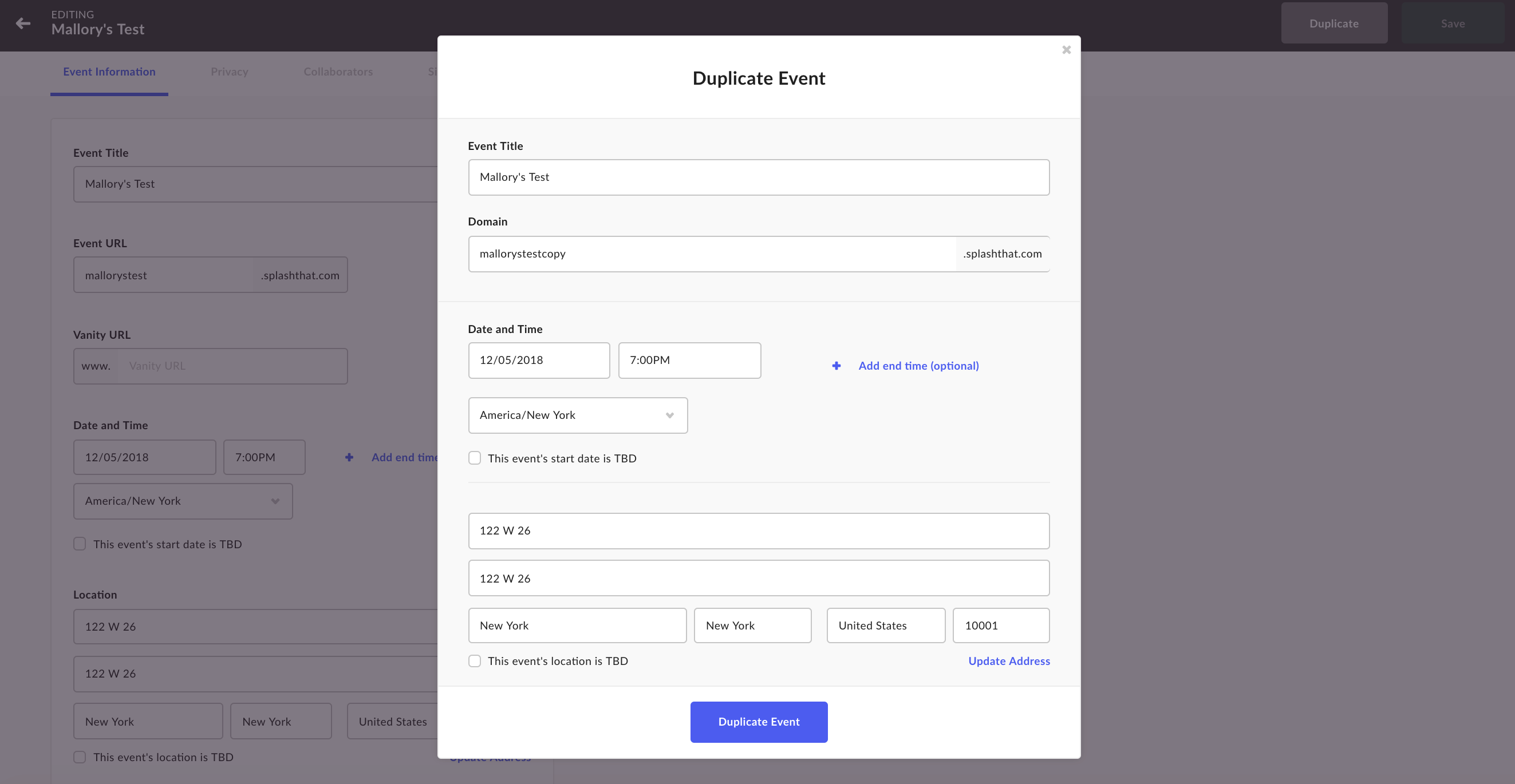The width and height of the screenshot is (1515, 784).
Task: Click the .splashthat.com suffix in dialog
Action: [1002, 254]
